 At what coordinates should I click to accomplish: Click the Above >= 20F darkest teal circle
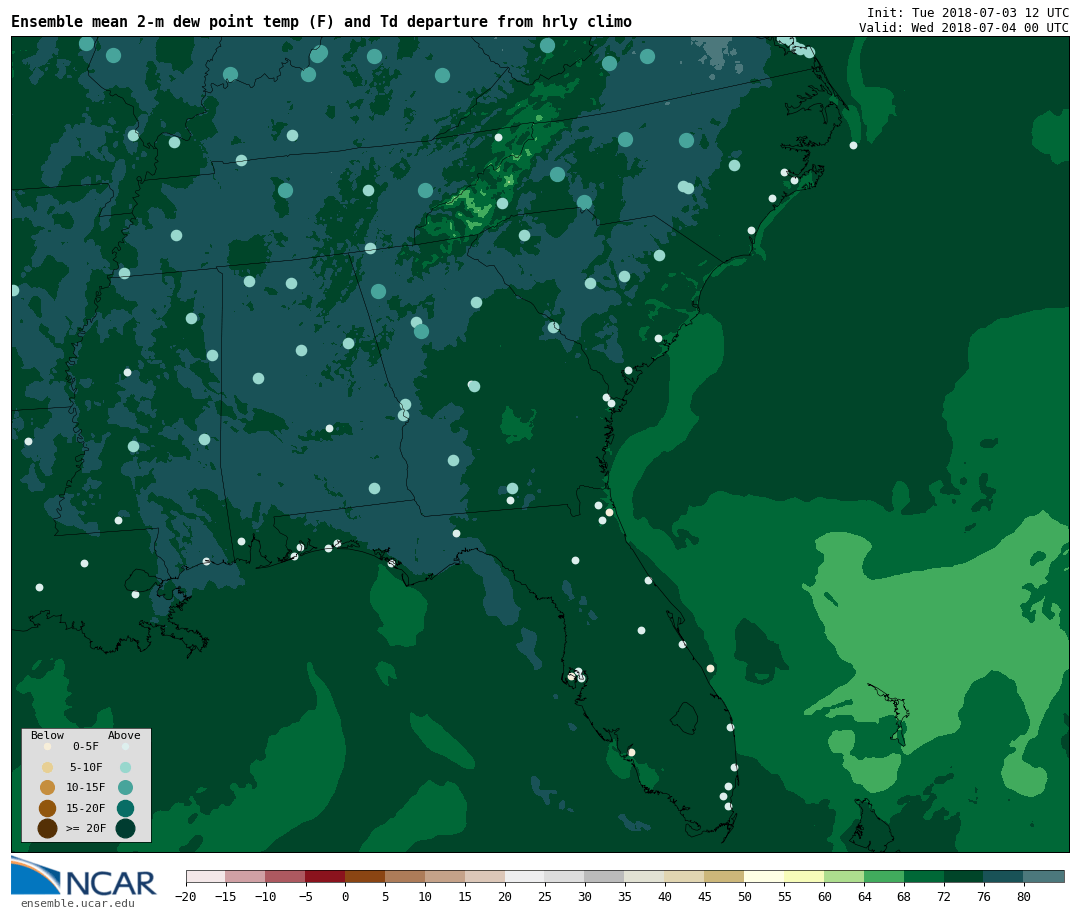(x=125, y=828)
